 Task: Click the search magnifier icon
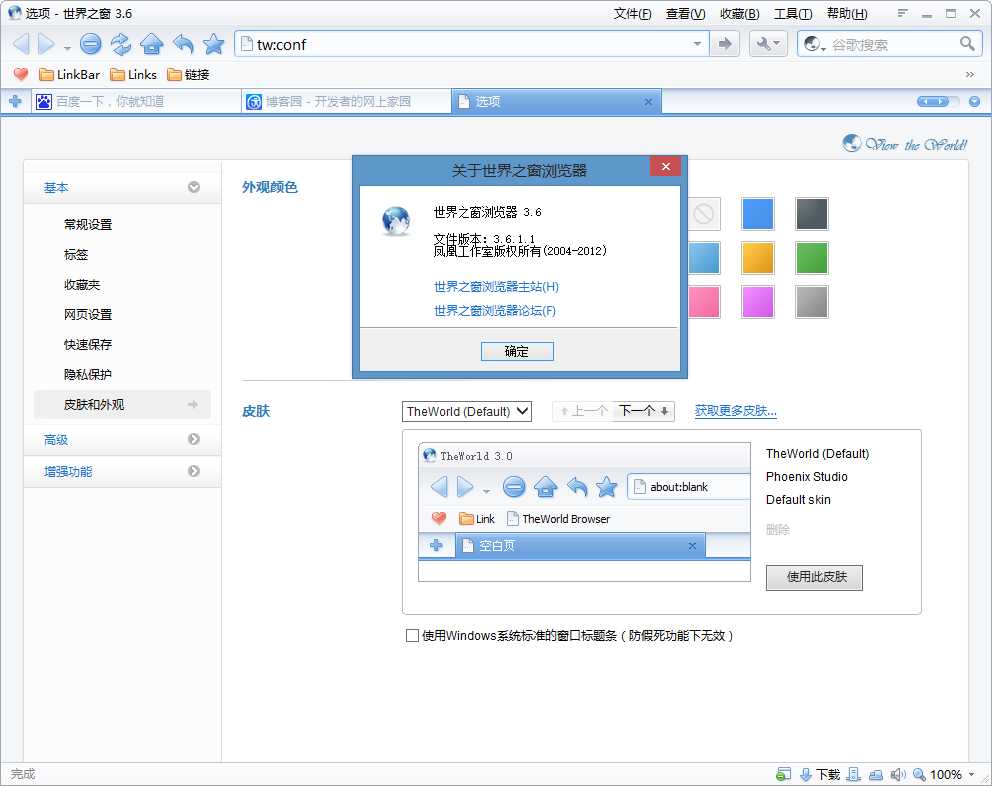click(x=967, y=44)
